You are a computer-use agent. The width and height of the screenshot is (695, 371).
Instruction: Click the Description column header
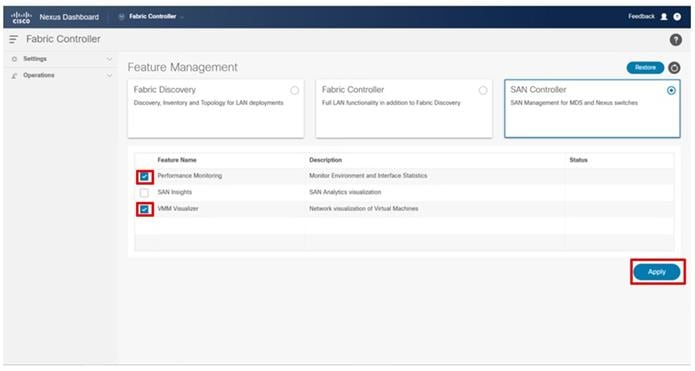(x=325, y=160)
